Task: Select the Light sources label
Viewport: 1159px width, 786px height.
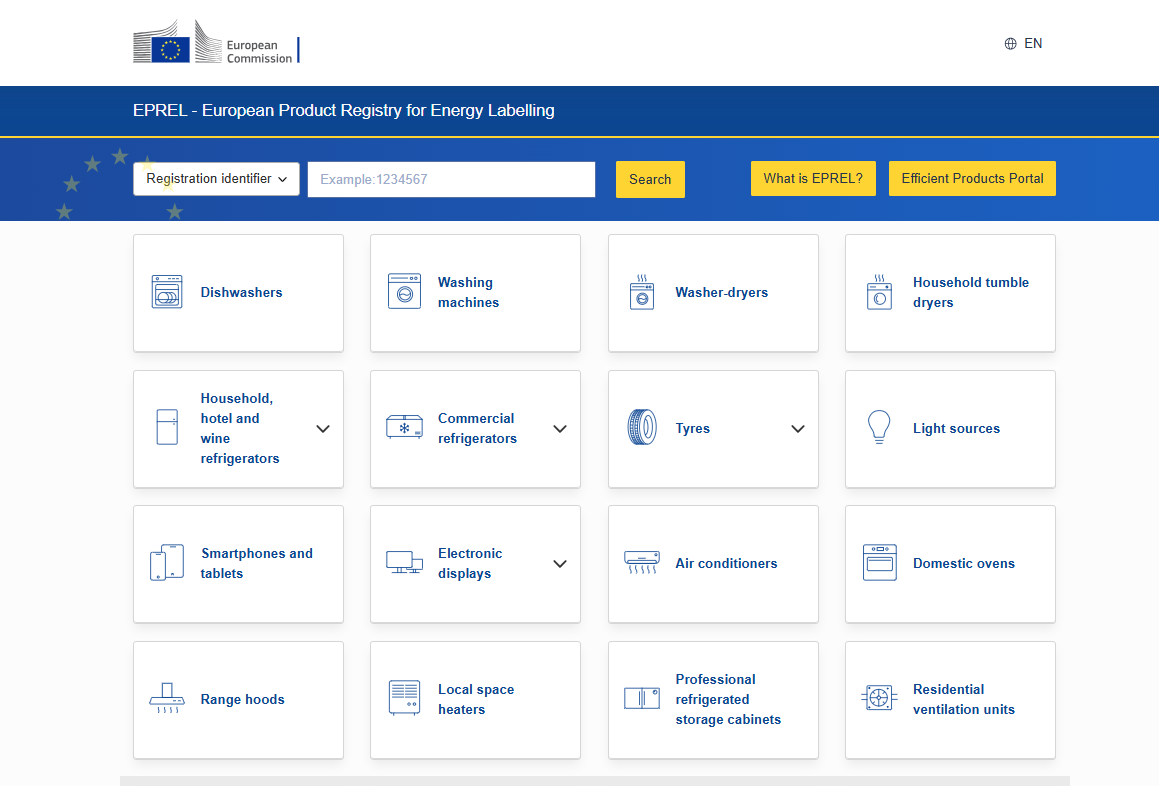Action: pos(956,429)
